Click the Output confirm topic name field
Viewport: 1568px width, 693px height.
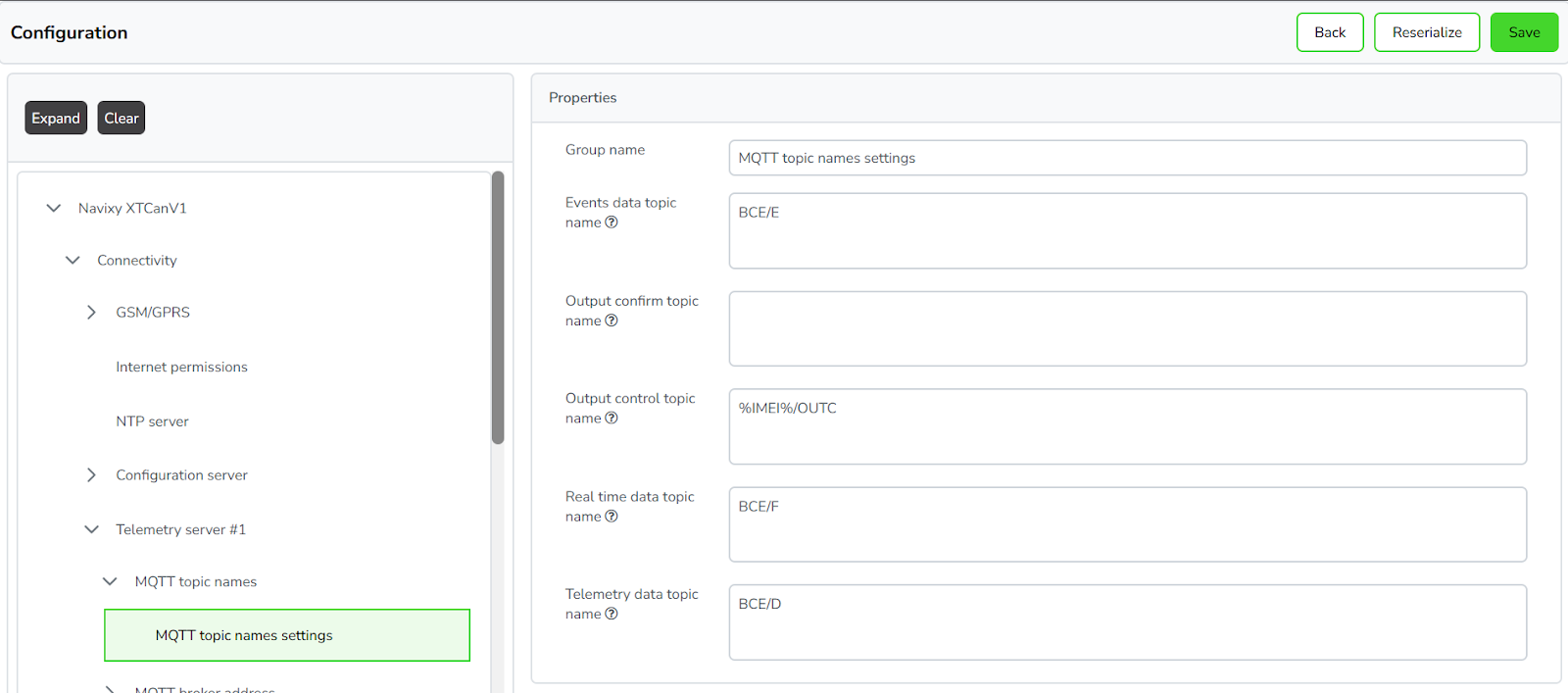1127,328
